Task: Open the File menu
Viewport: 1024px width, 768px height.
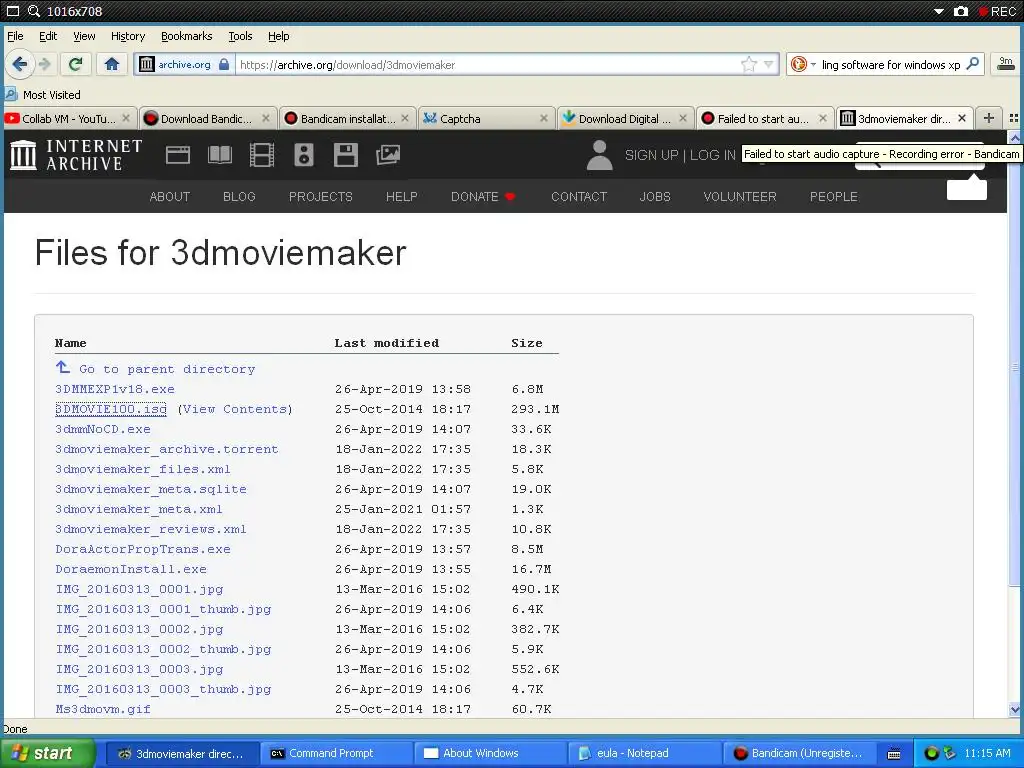Action: 15,36
